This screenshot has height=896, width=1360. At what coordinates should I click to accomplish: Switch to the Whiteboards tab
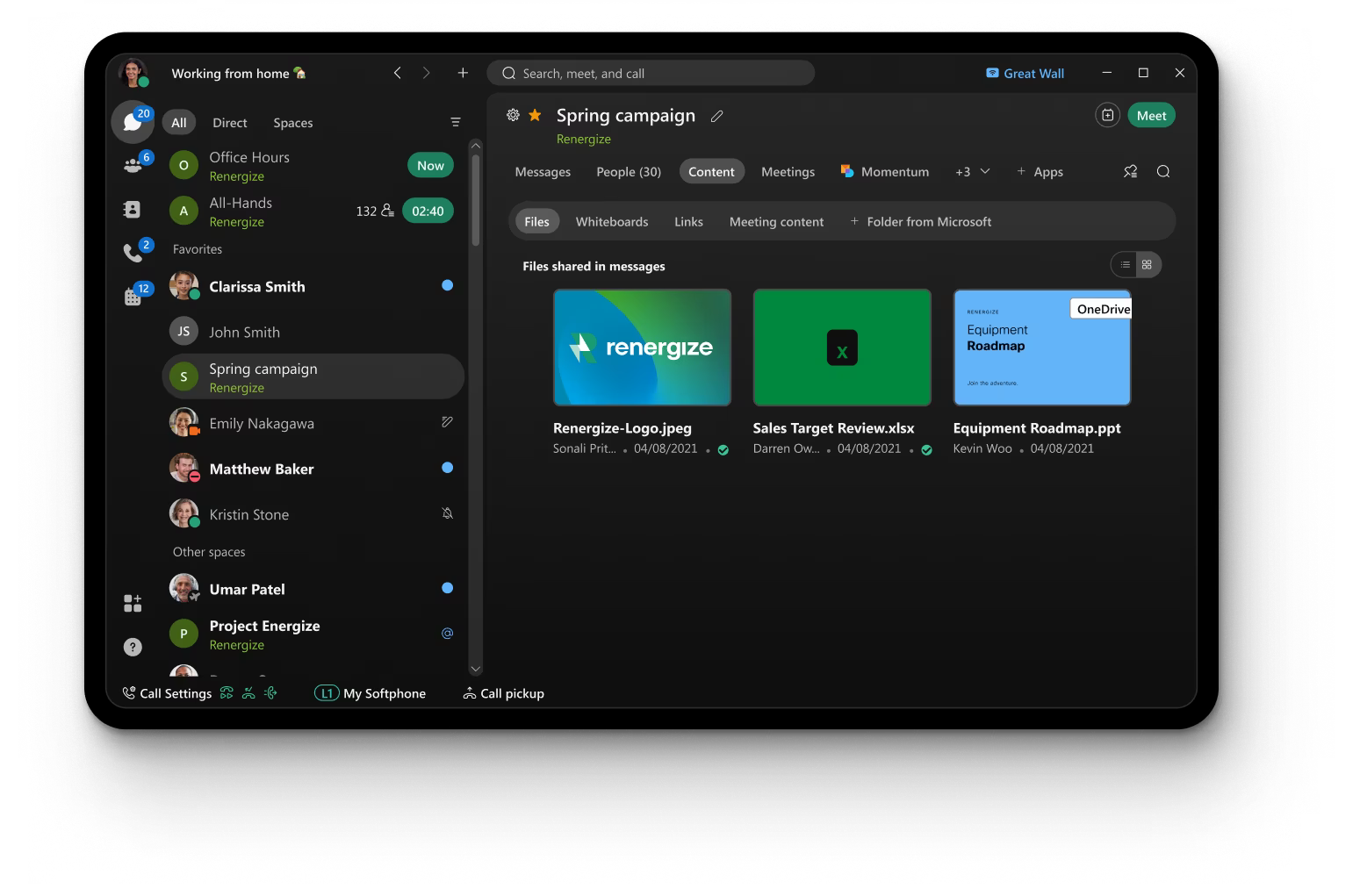point(611,221)
